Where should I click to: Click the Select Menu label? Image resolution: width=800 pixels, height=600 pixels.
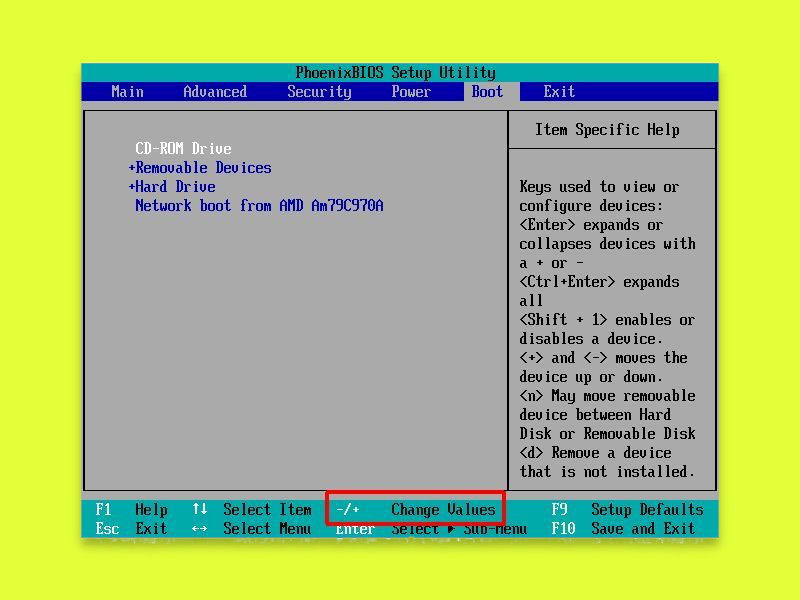pos(267,529)
